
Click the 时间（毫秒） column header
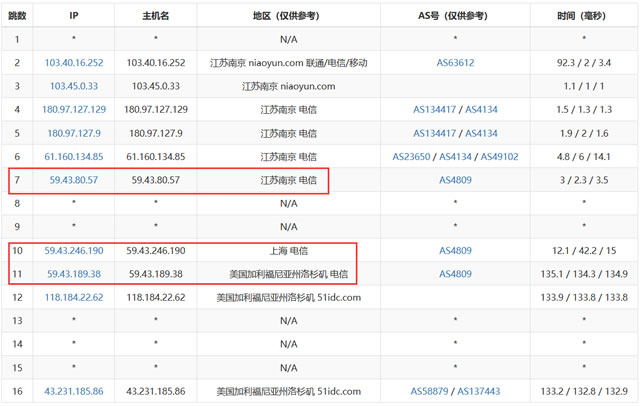tap(584, 16)
